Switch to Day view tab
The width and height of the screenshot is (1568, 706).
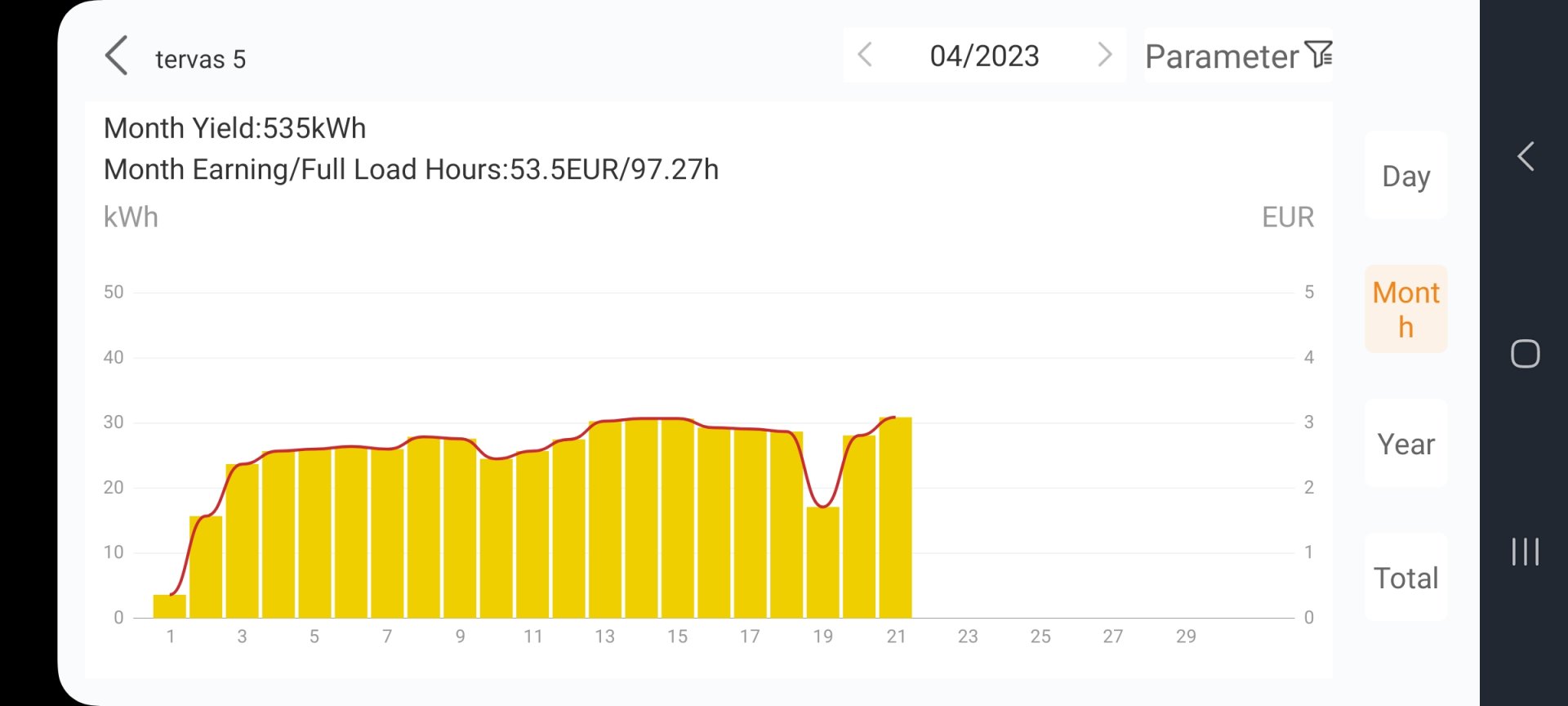[1405, 176]
